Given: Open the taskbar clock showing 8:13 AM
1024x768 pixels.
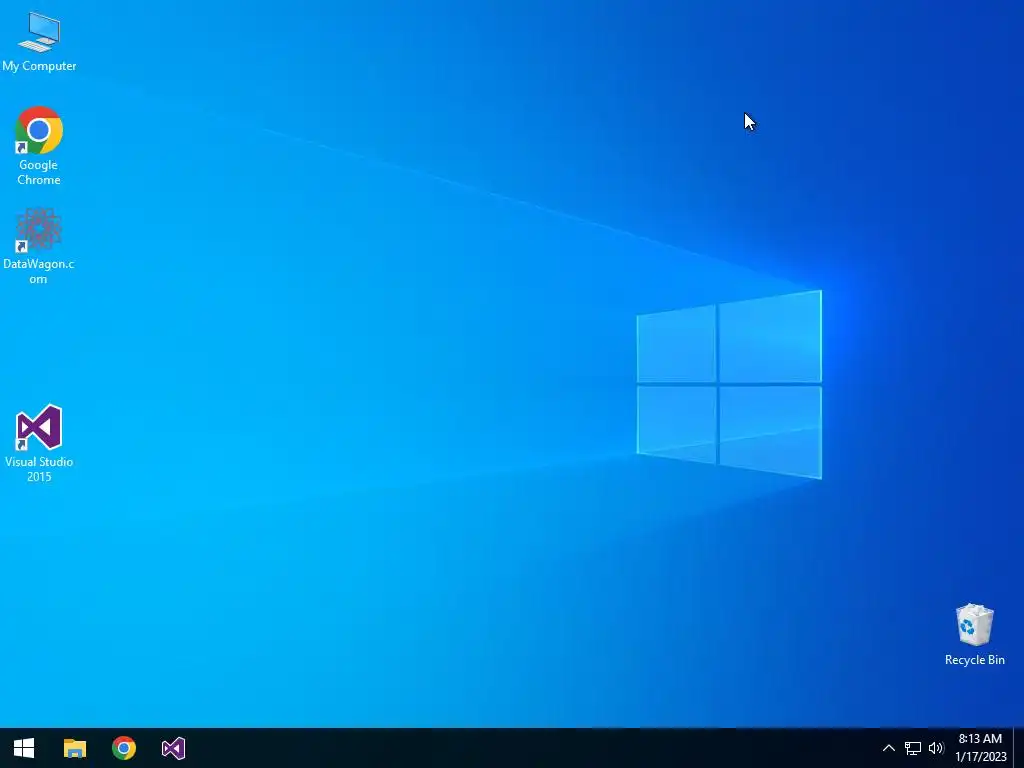Looking at the screenshot, I should (x=980, y=748).
